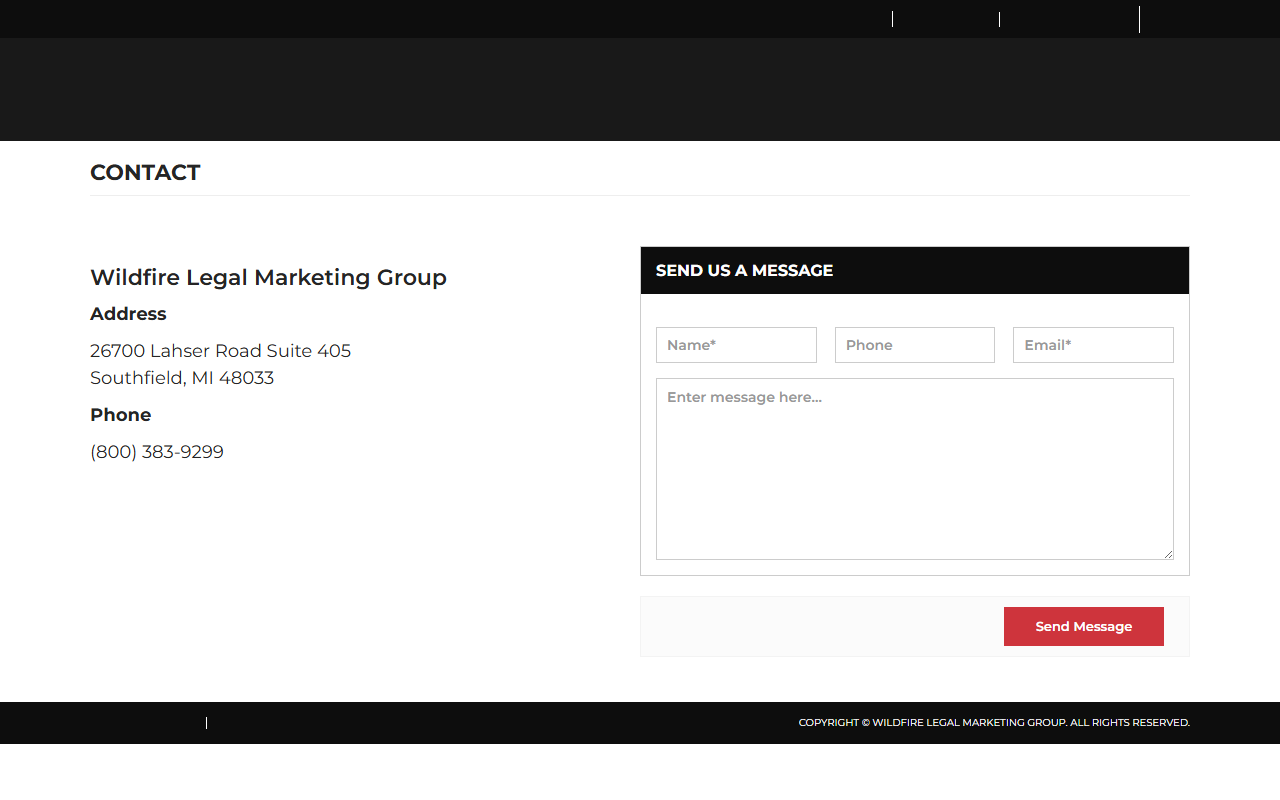Screen dimensions: 1280x800
Task: Click the footer copyright notice text
Action: point(994,723)
